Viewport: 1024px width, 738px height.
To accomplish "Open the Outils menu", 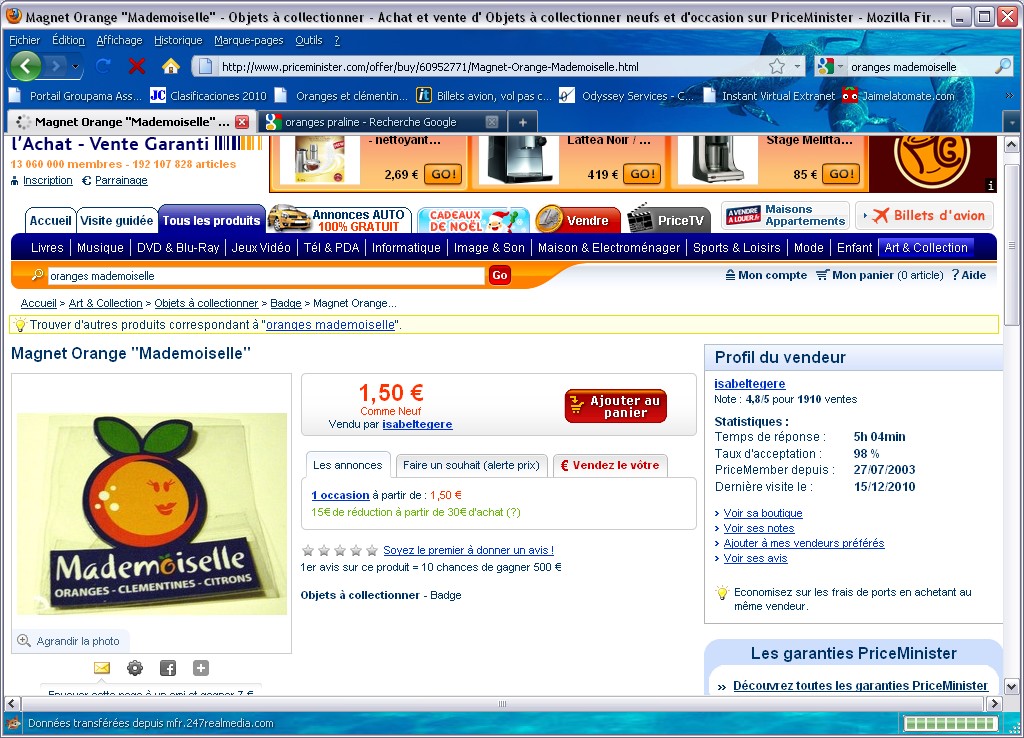I will (309, 40).
